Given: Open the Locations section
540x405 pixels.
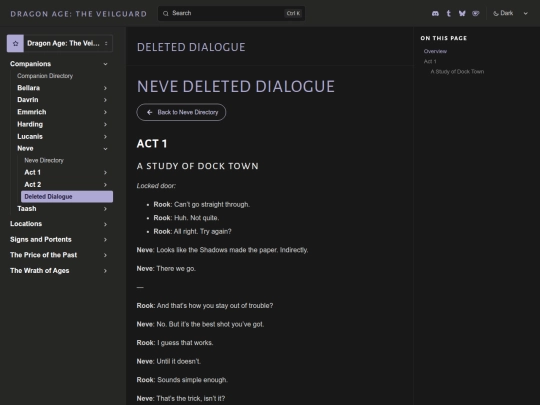Looking at the screenshot, I should click(x=26, y=224).
